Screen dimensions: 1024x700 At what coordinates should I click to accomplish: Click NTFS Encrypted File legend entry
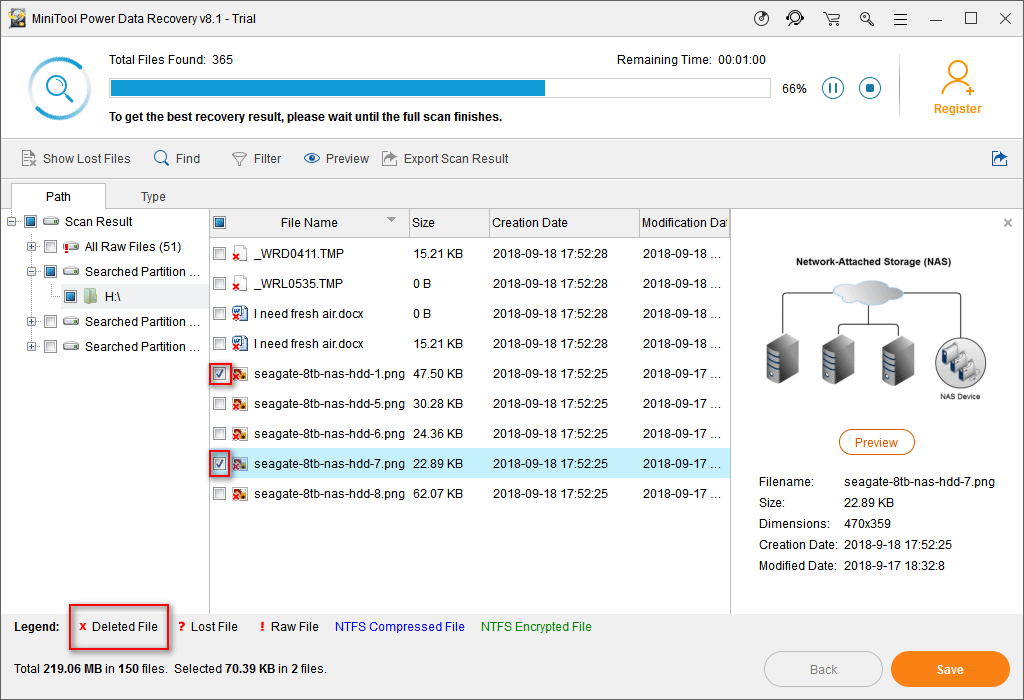point(536,627)
